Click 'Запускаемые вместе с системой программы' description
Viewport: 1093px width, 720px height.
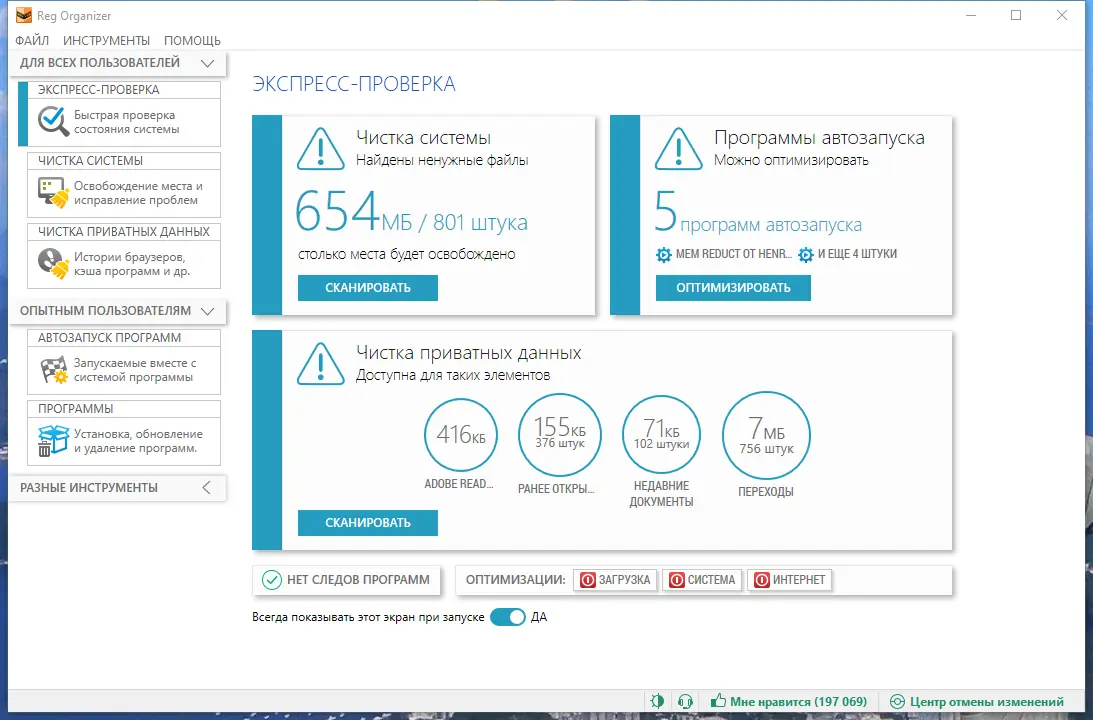(135, 370)
